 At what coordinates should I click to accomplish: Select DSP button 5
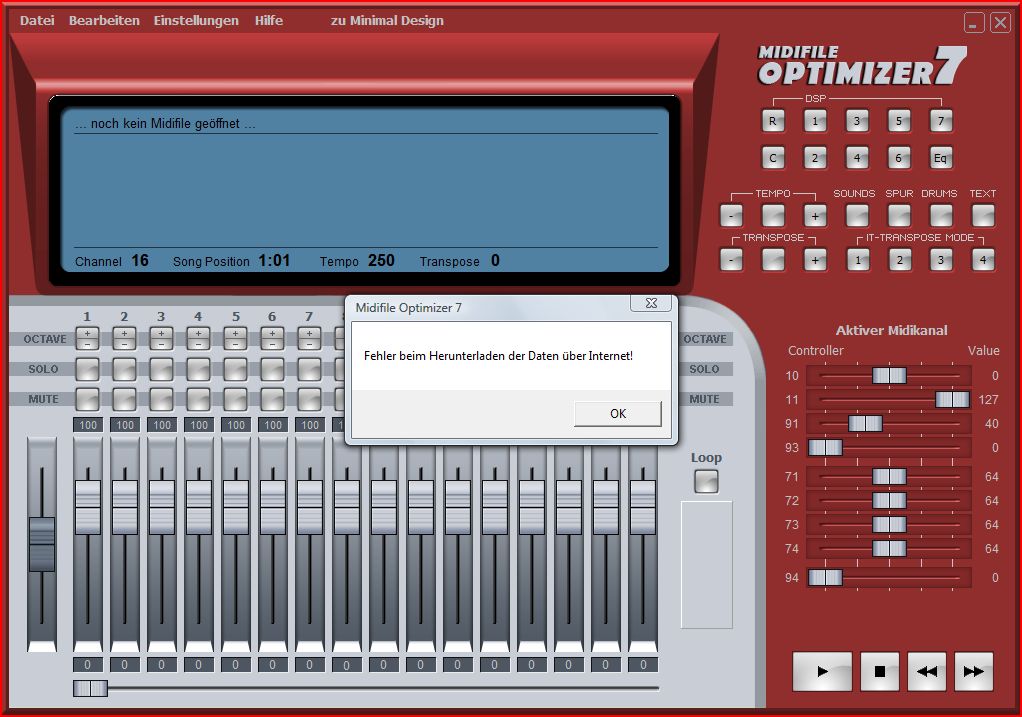click(x=898, y=121)
